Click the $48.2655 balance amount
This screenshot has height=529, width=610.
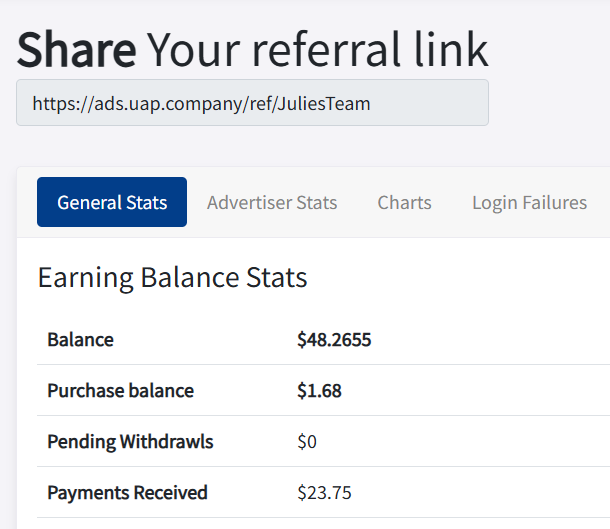[x=334, y=340]
